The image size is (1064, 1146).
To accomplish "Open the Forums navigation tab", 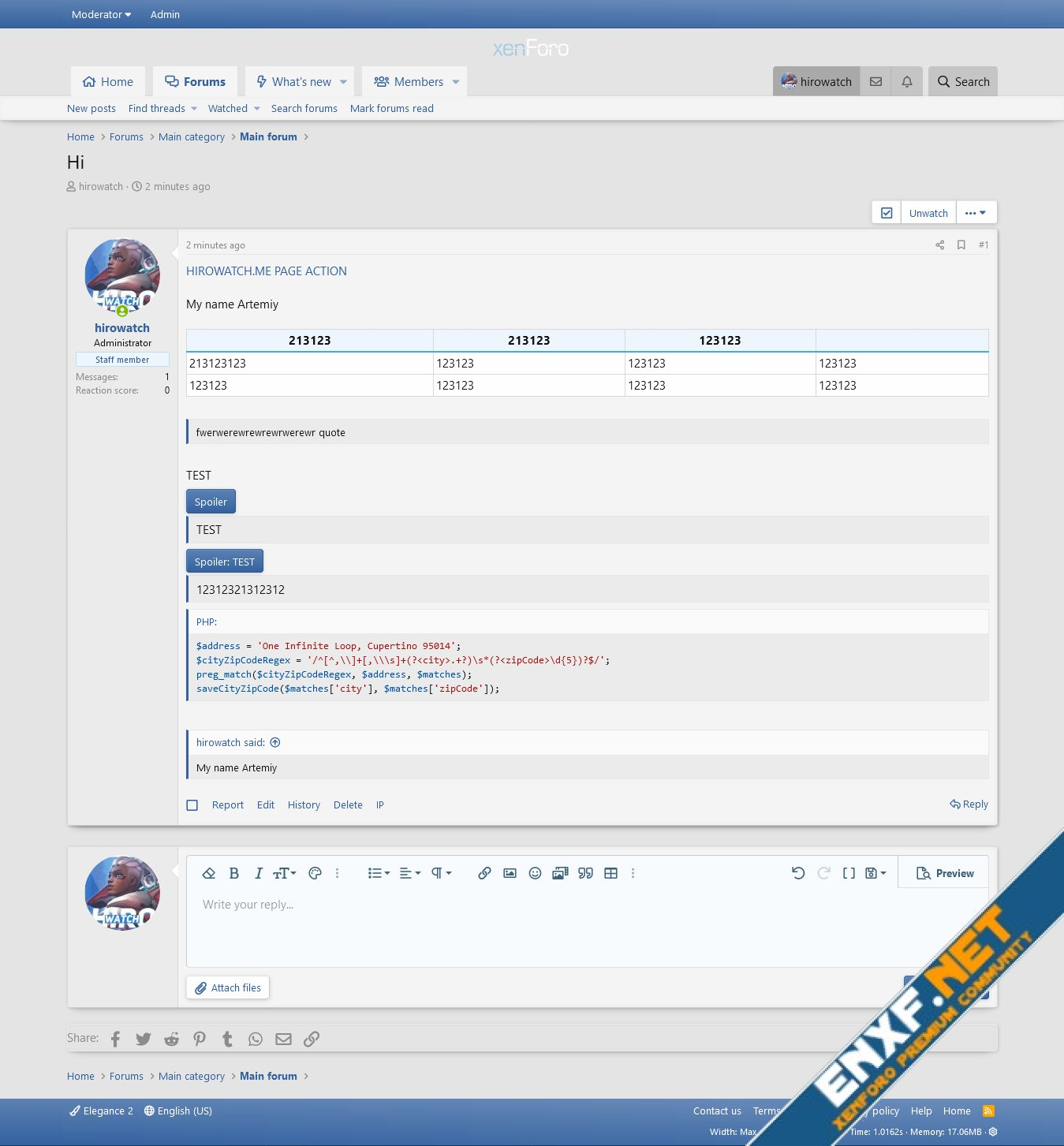I will pos(195,82).
